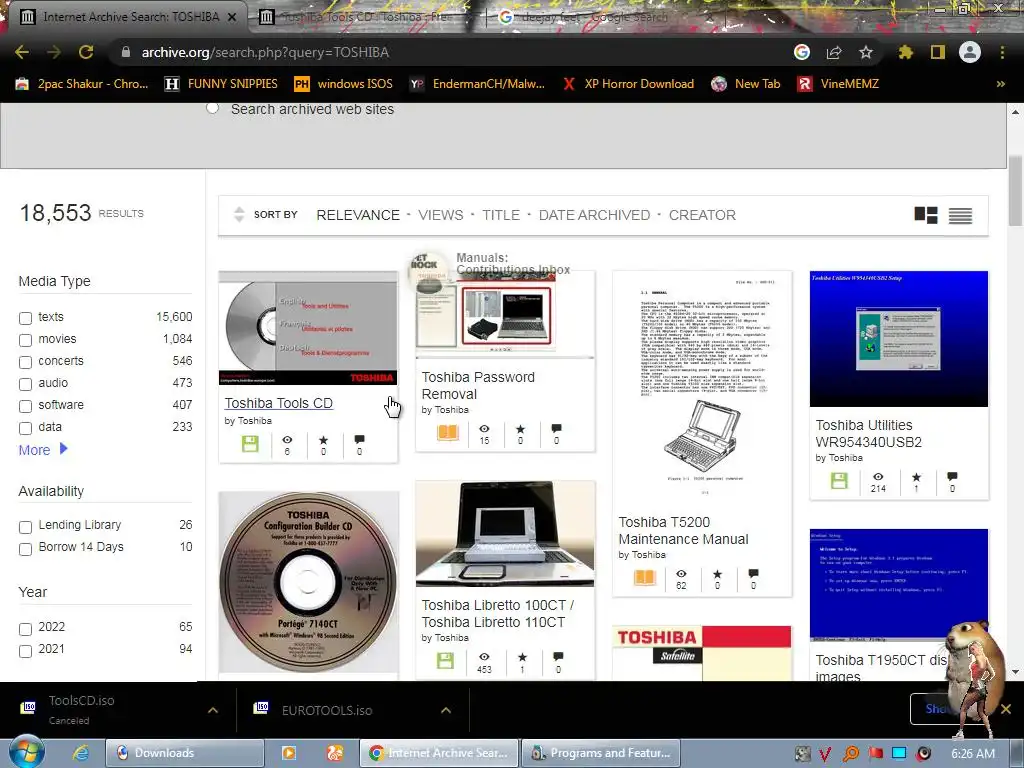
Task: Switch to tile grid view
Action: click(x=926, y=215)
